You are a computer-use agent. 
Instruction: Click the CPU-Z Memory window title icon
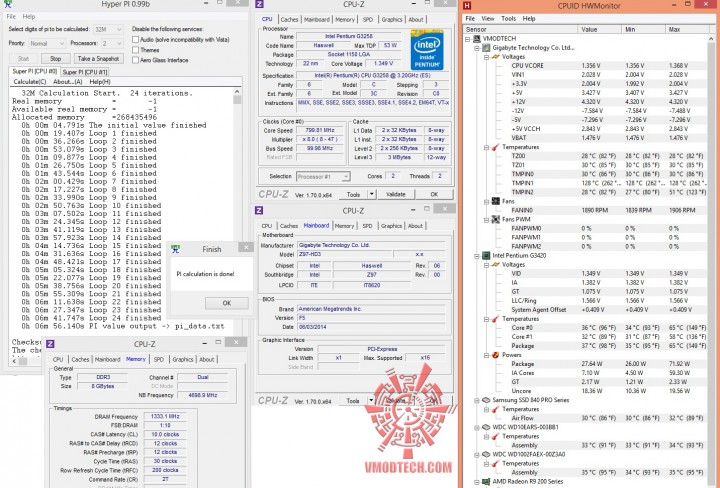[51, 344]
